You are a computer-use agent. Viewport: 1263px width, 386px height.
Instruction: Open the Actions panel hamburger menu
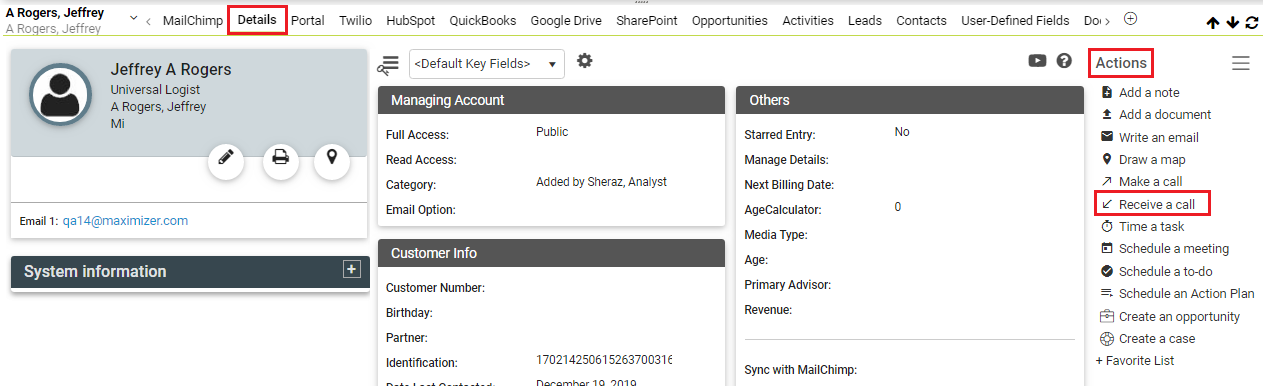click(x=1241, y=63)
